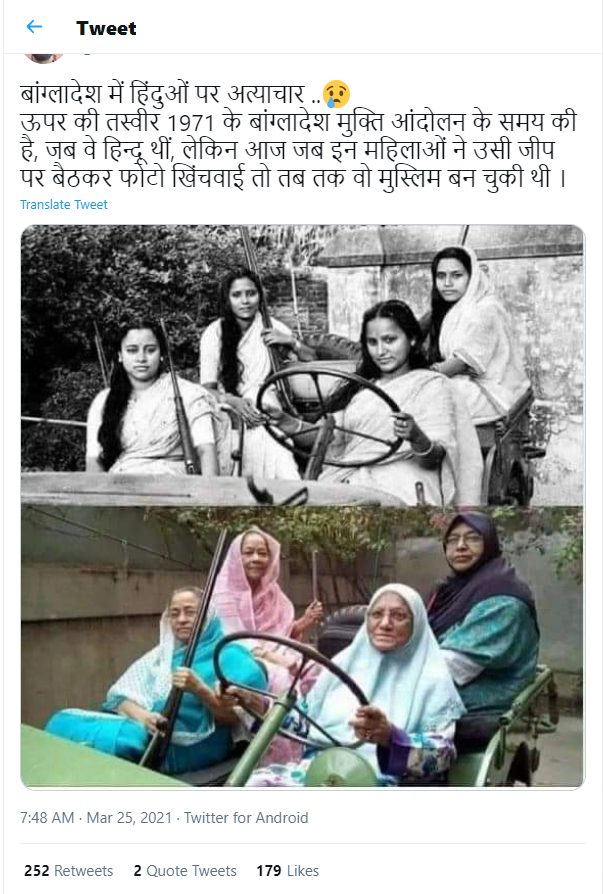
Task: Go back using the blue arrow
Action: [34, 26]
